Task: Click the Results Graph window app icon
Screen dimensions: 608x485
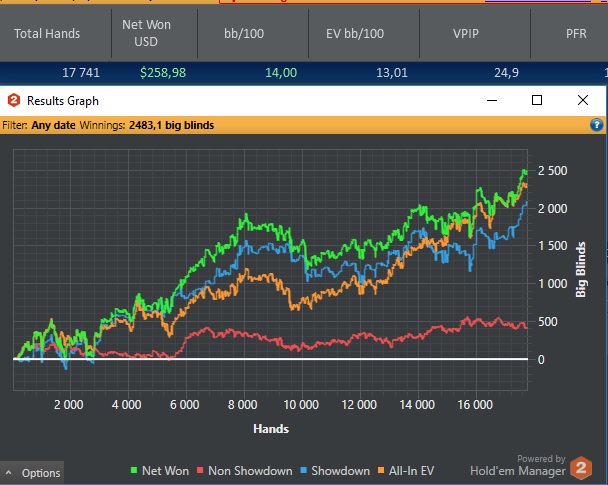Action: [14, 101]
